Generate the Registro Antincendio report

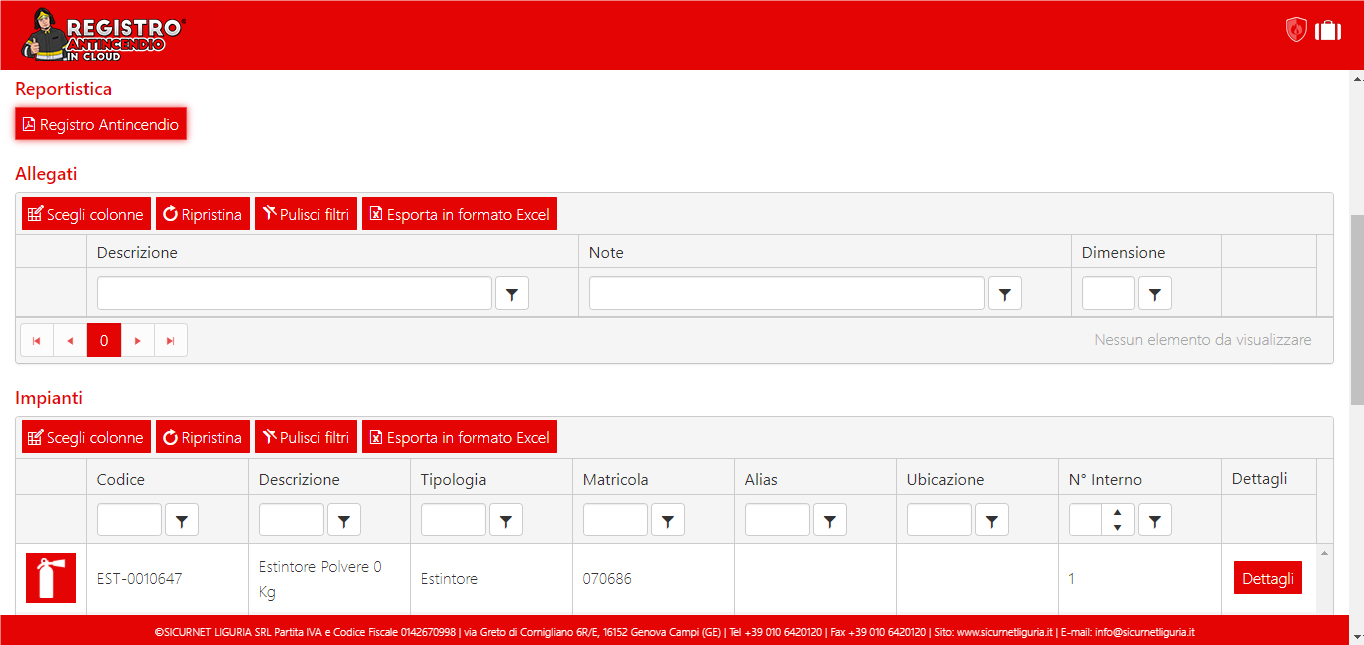click(100, 123)
